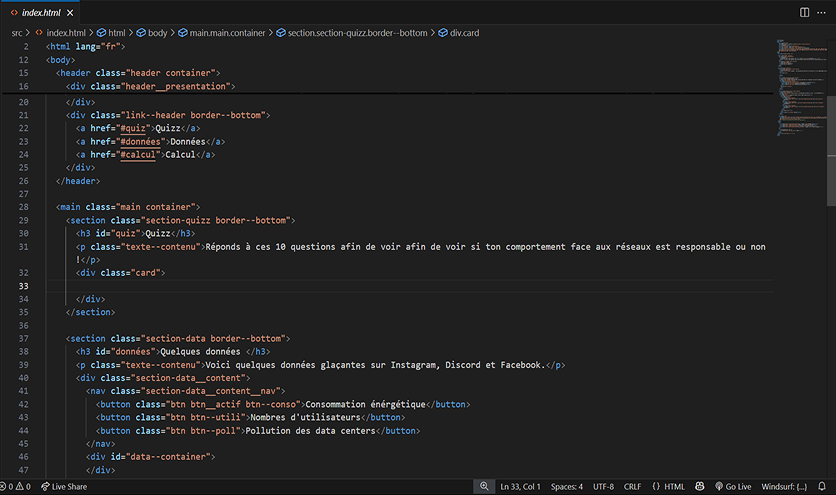The image size is (836, 495).
Task: Open Go to Line via Ln 33, Col 1
Action: click(520, 486)
